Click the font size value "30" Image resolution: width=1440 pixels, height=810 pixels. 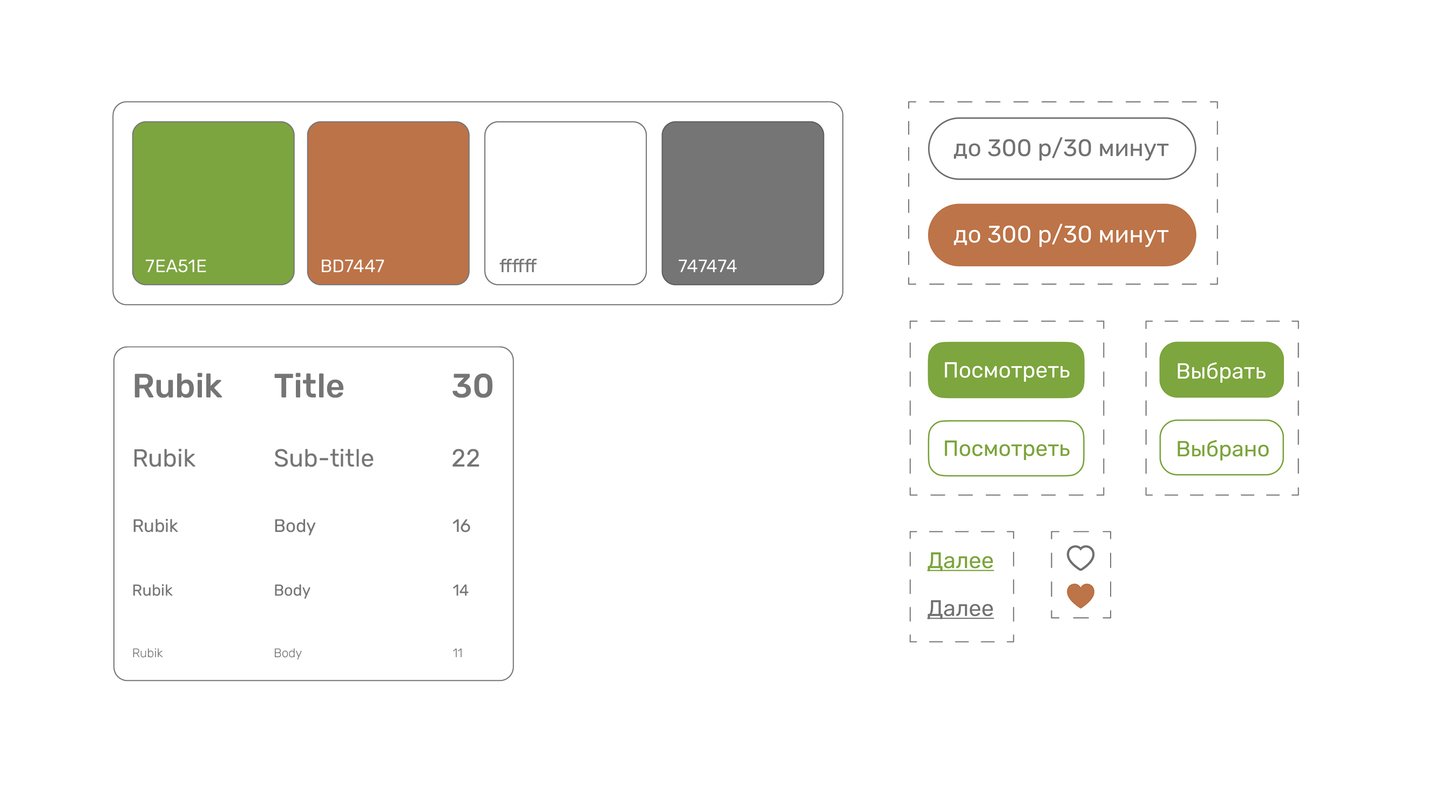point(472,387)
